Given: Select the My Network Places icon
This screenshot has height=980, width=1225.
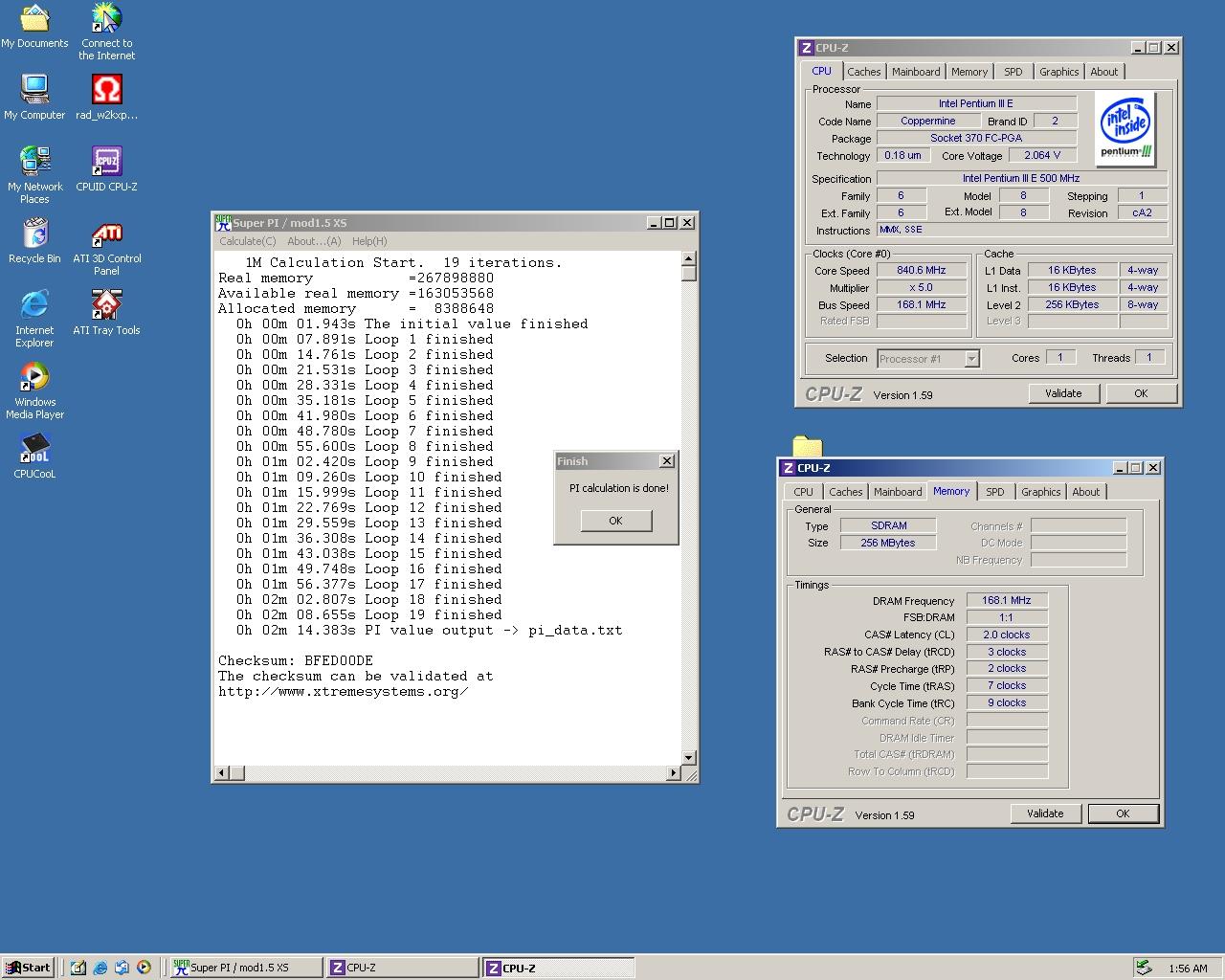Looking at the screenshot, I should pos(34,175).
